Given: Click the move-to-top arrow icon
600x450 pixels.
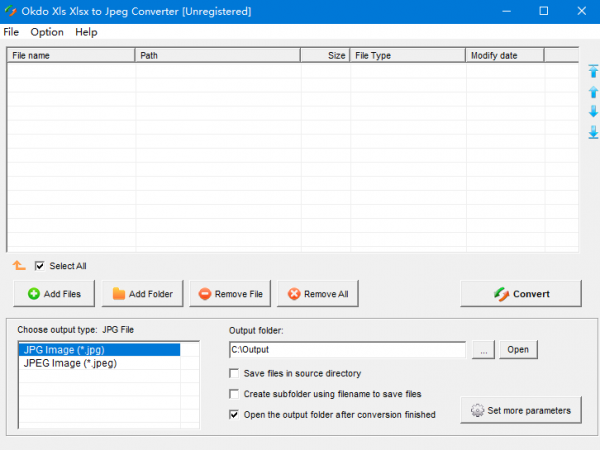Looking at the screenshot, I should click(x=593, y=71).
